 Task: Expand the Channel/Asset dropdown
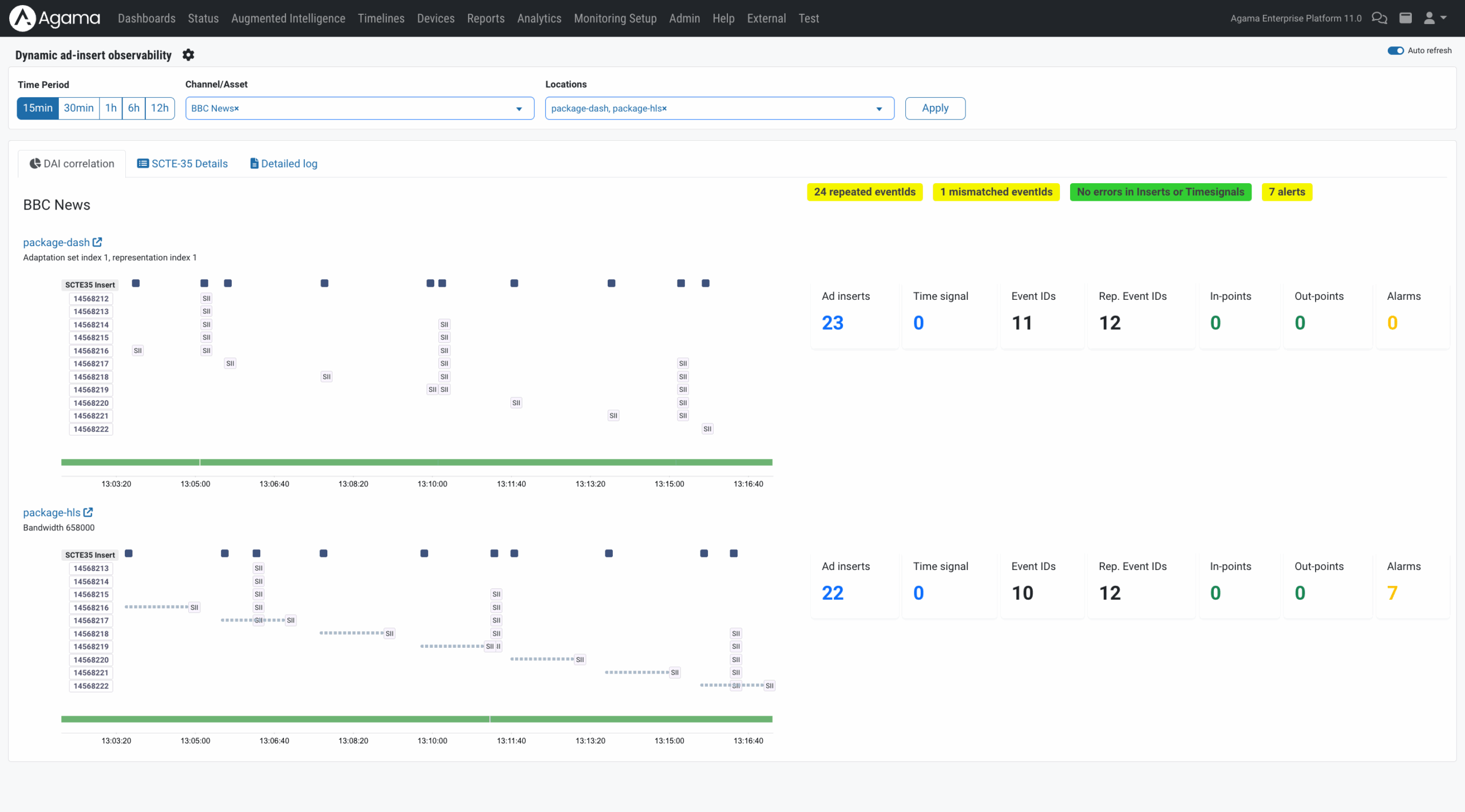pyautogui.click(x=518, y=108)
